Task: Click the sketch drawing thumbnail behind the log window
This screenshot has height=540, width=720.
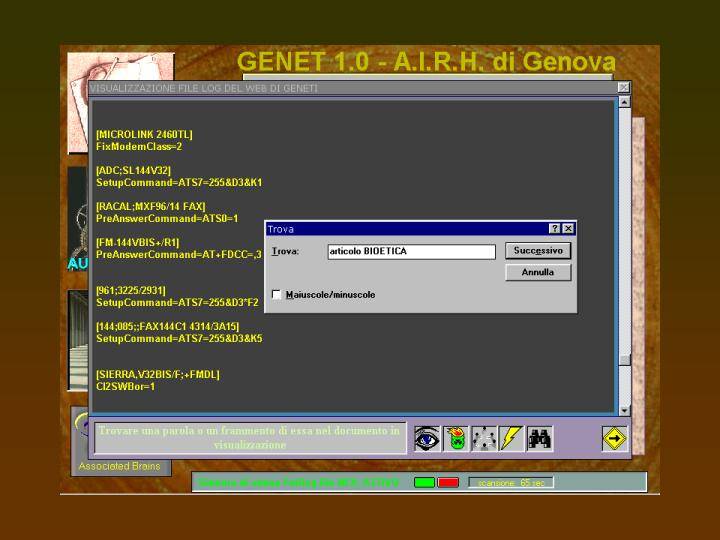Action: click(121, 67)
